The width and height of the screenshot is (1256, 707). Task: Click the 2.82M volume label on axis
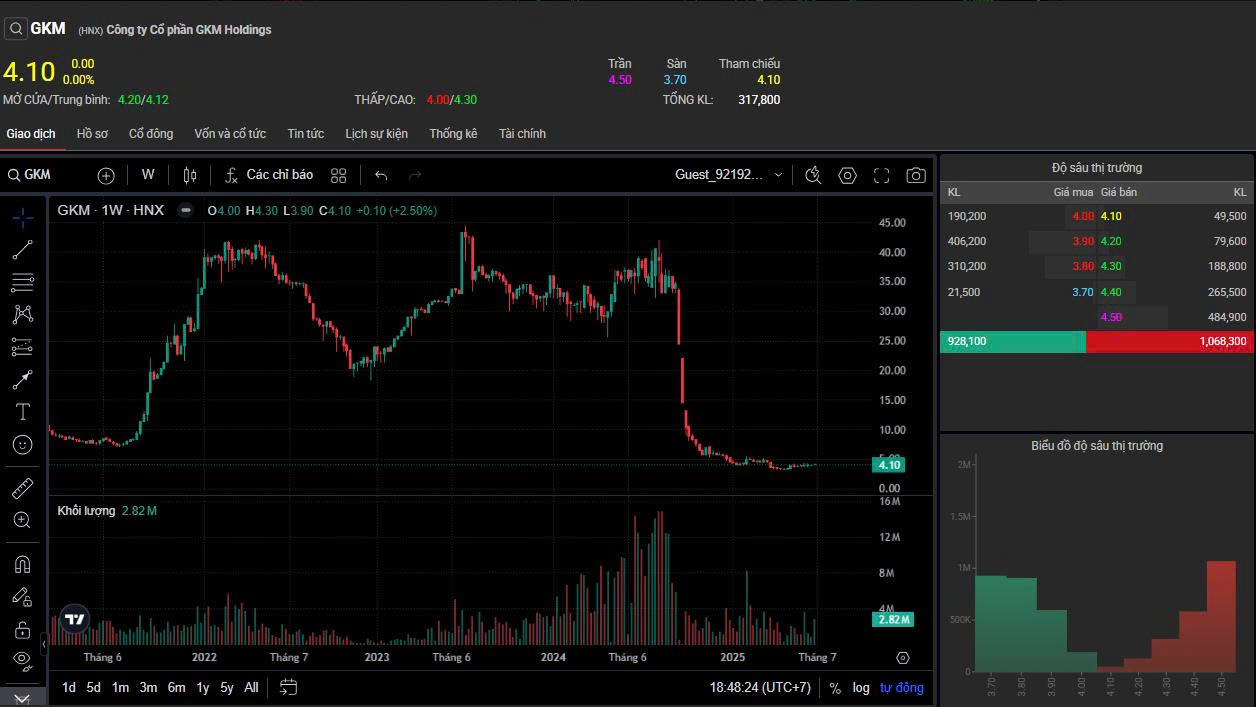pos(893,620)
